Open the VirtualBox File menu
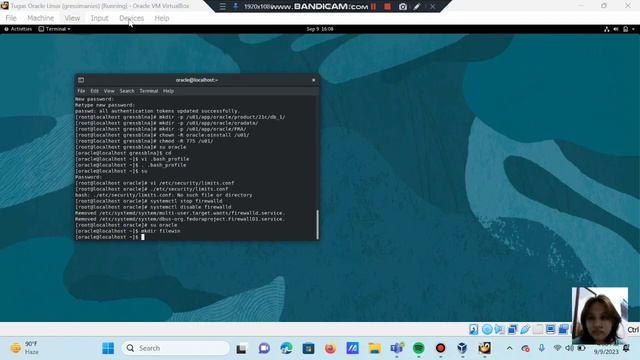Screen dimensions: 640x360 pos(11,18)
